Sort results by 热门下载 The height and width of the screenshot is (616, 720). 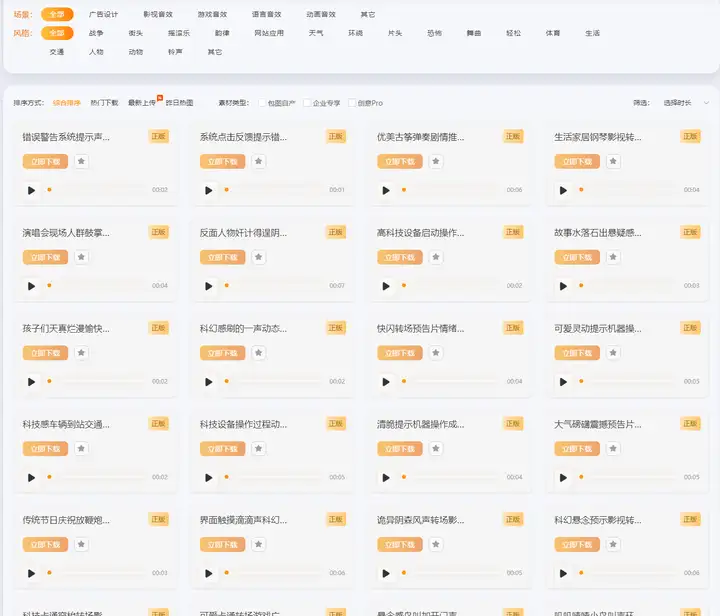(x=104, y=103)
